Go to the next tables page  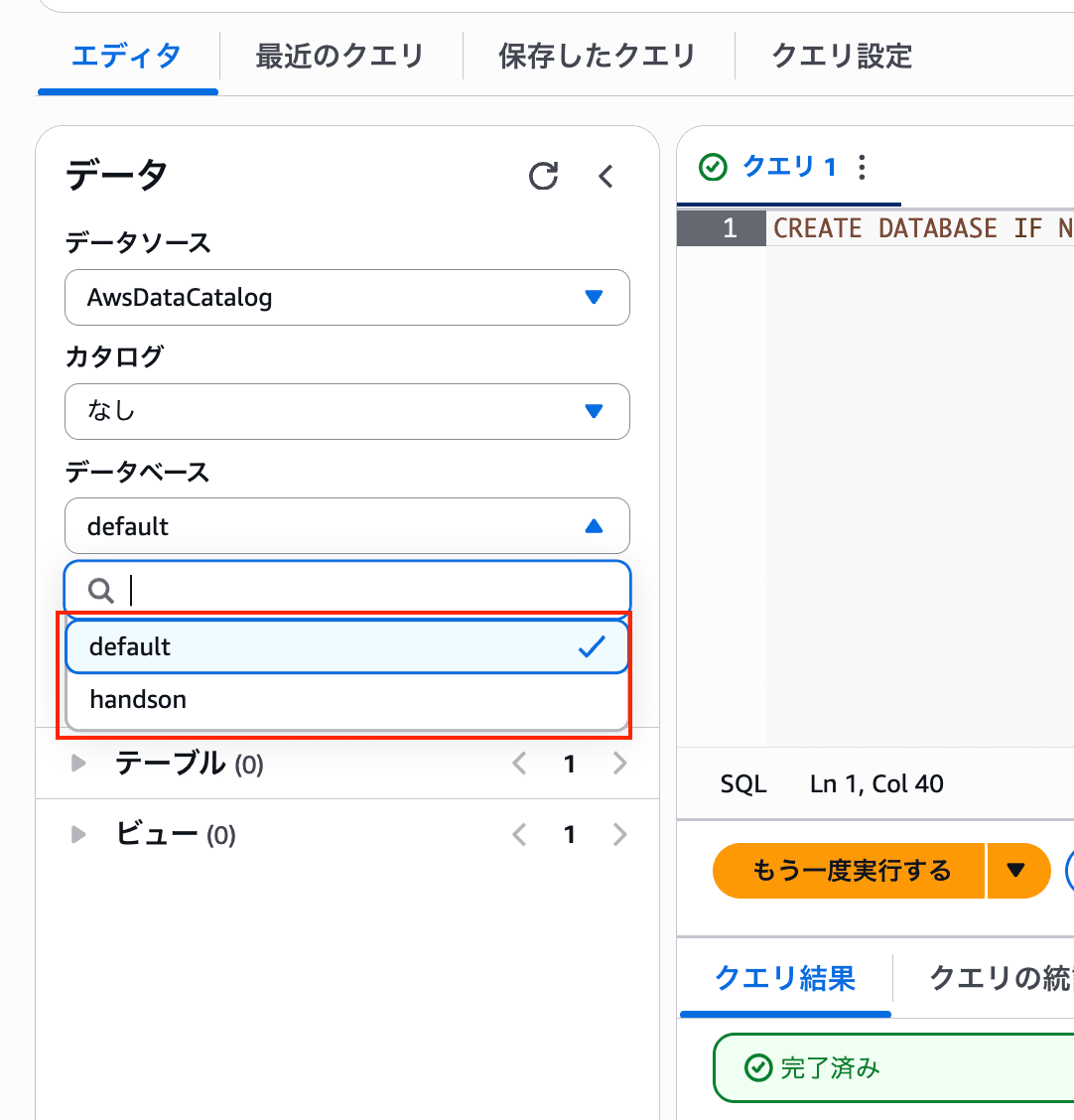[620, 764]
